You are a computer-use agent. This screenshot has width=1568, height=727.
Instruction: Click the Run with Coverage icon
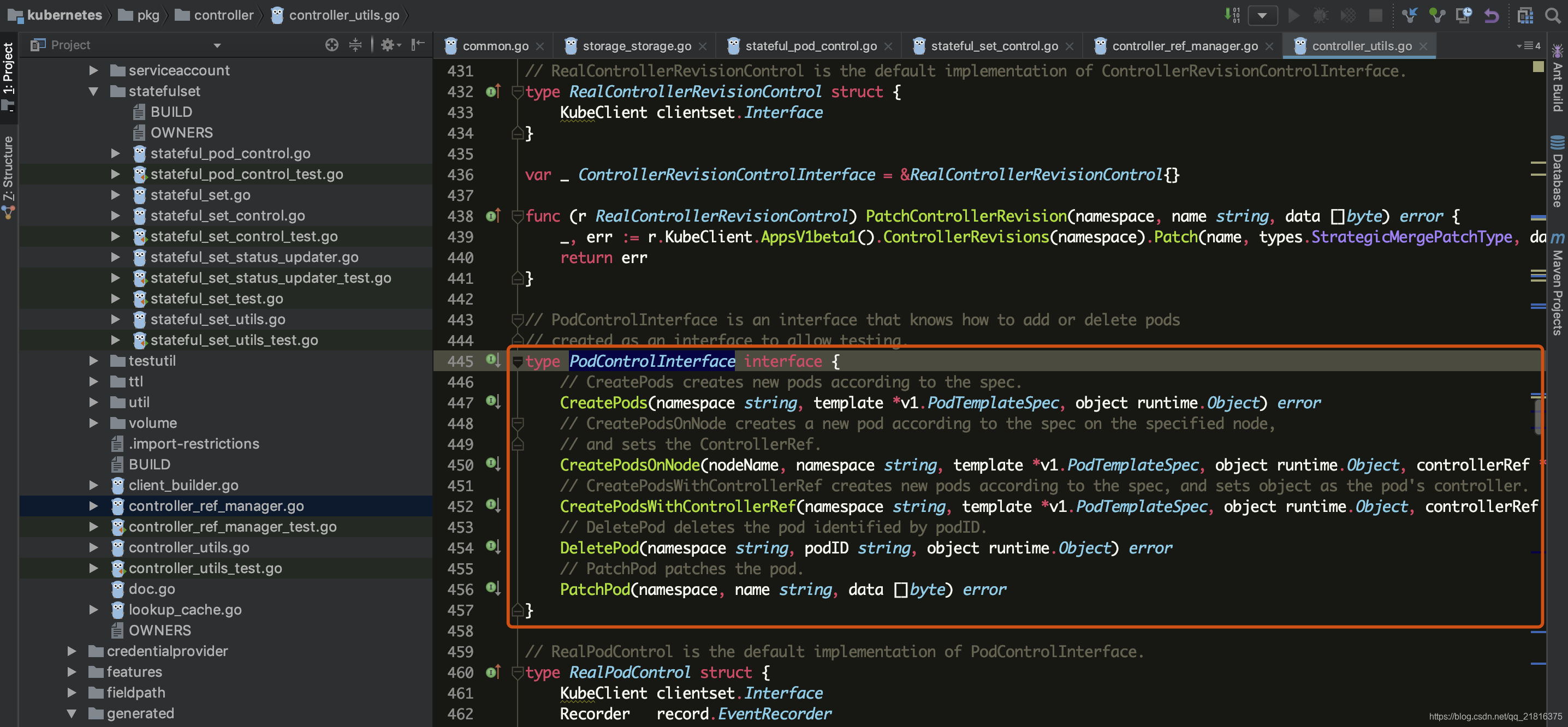point(1349,15)
